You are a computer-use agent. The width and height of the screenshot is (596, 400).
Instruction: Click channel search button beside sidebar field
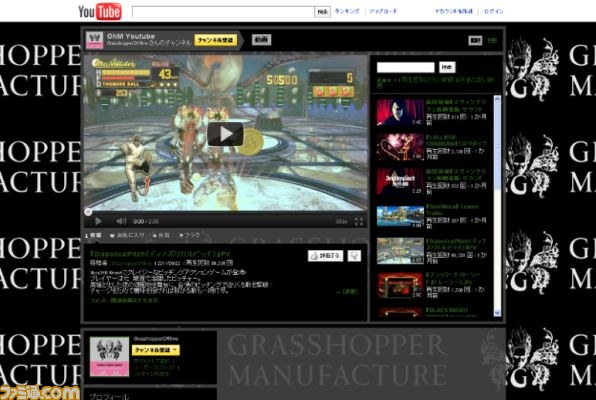(x=447, y=67)
